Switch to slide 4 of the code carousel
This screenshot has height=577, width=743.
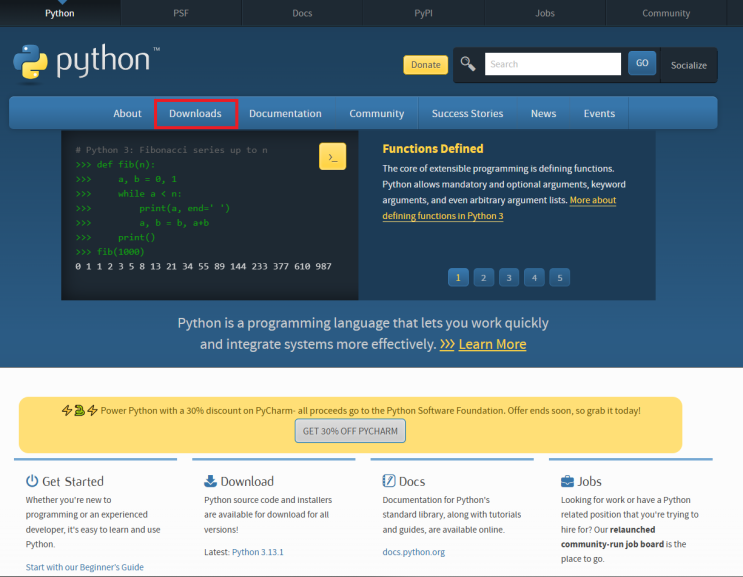click(x=534, y=278)
